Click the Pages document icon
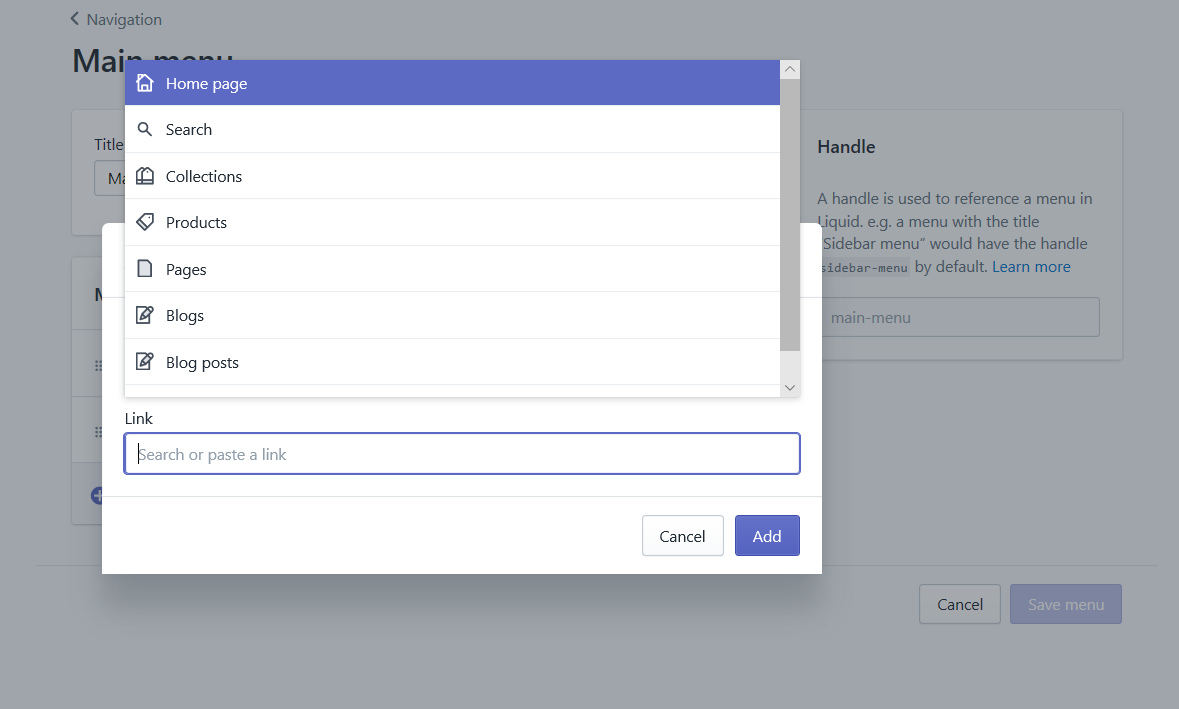 click(x=144, y=268)
